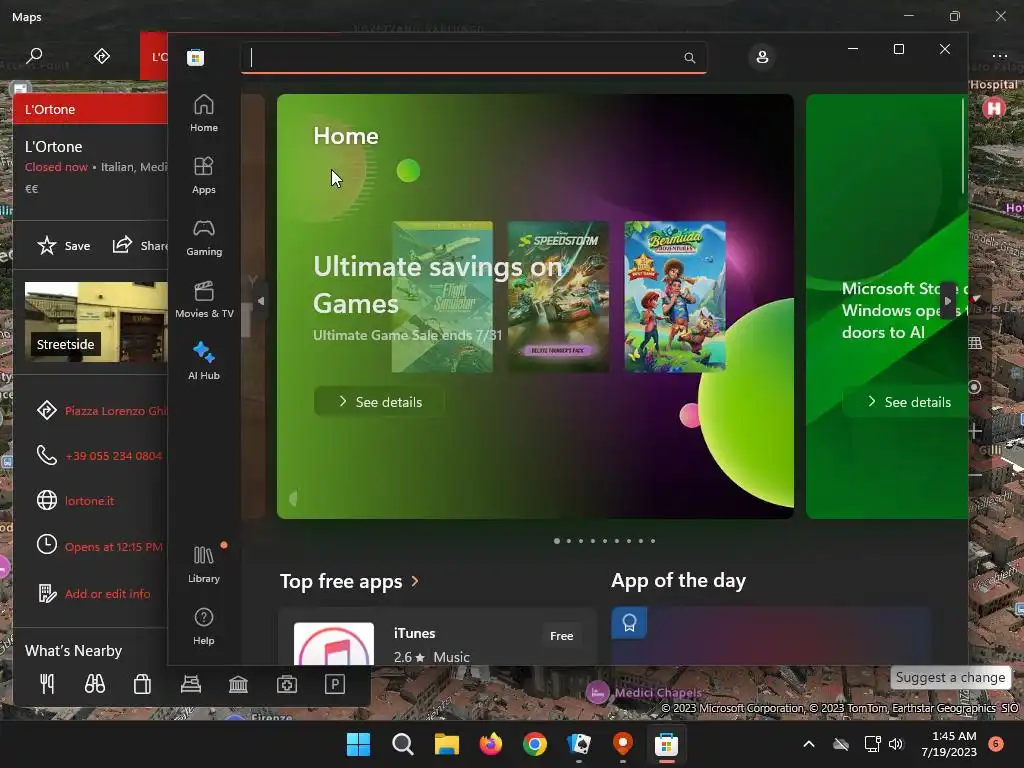Screen dimensions: 1024x768
Task: Open the Store account profile icon
Action: 762,57
